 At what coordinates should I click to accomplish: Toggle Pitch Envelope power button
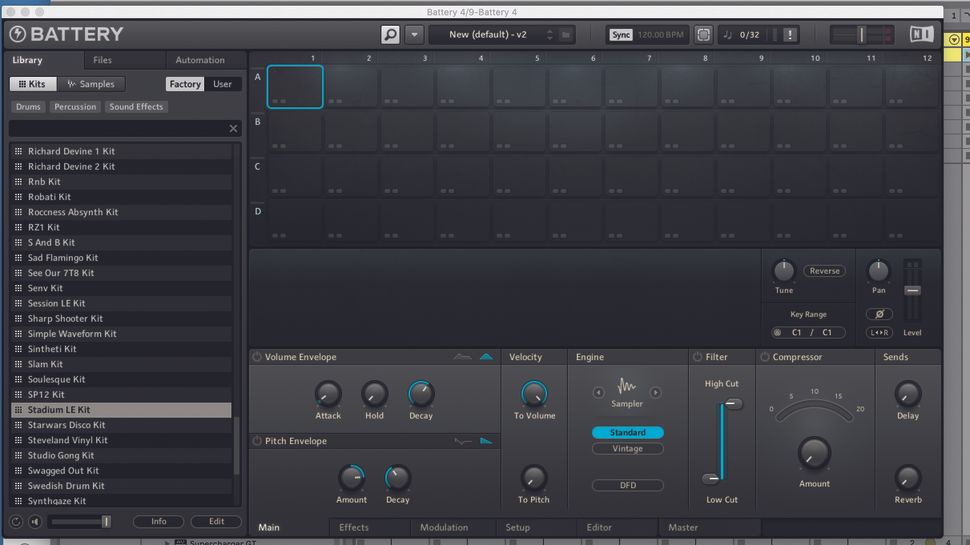(x=257, y=441)
